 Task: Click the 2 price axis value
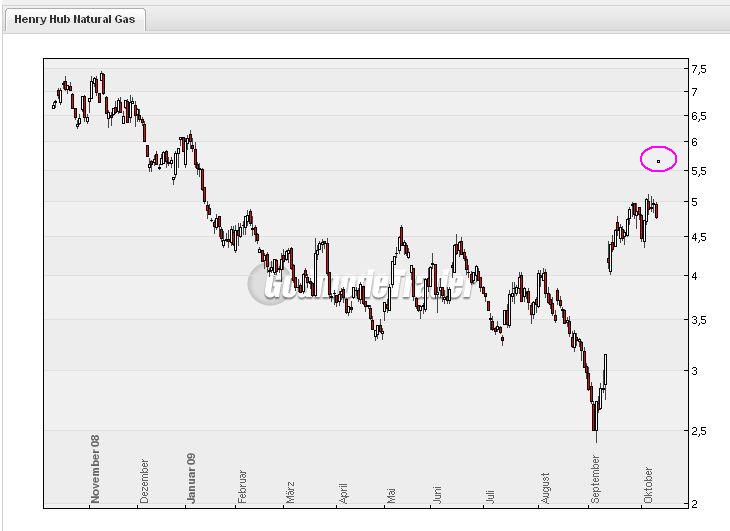695,504
